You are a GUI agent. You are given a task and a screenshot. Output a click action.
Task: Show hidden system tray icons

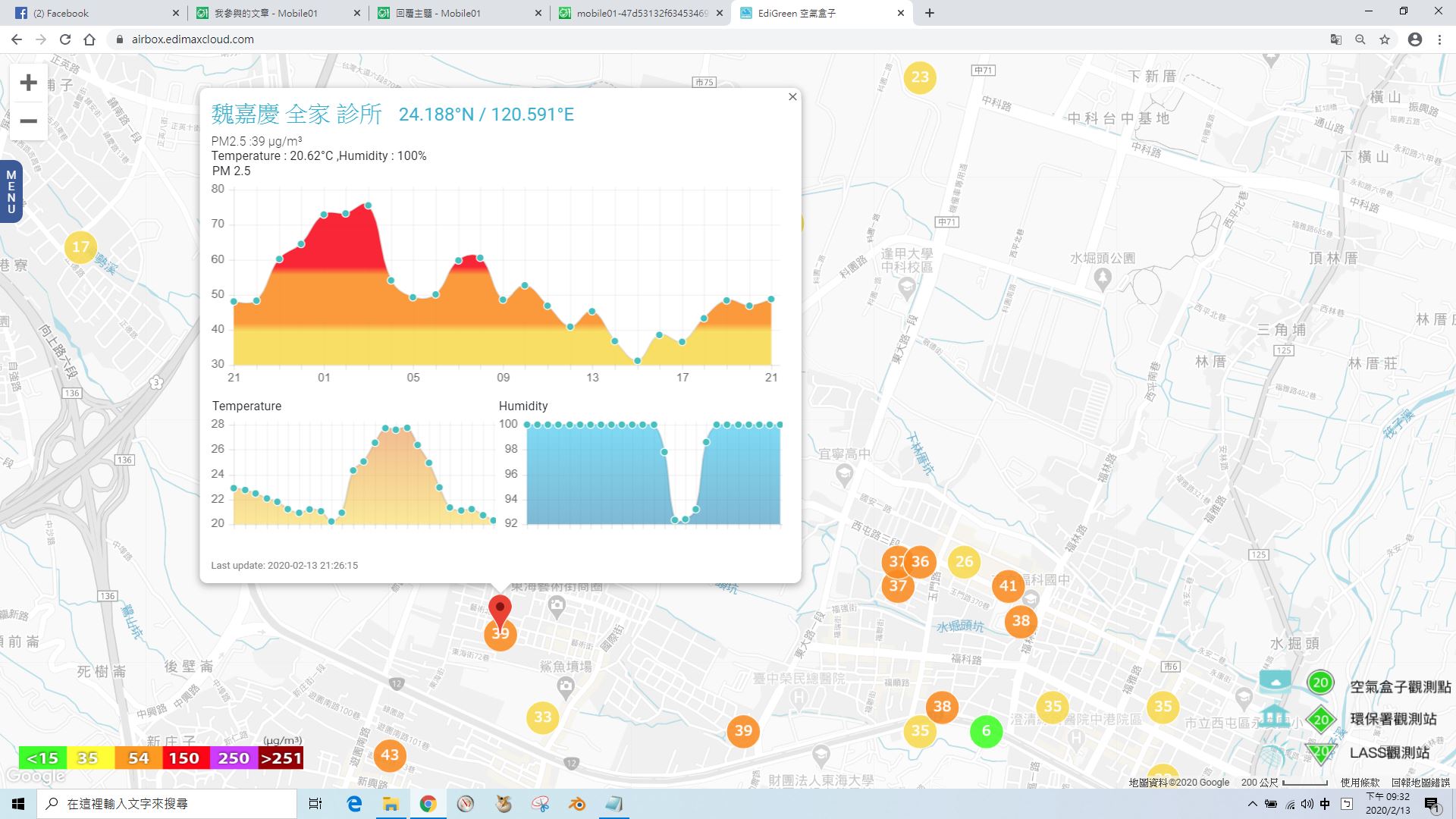1252,804
